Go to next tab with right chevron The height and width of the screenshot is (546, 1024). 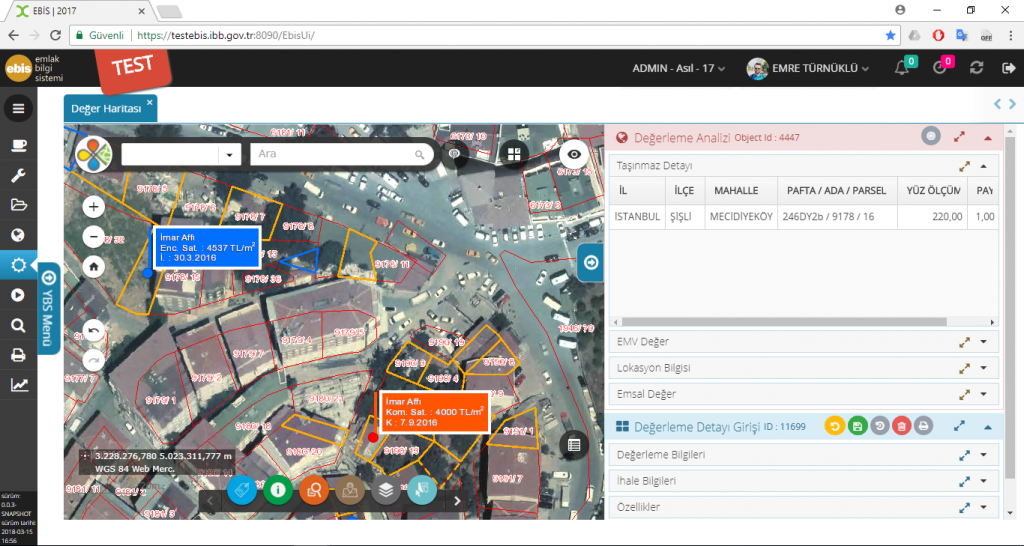pyautogui.click(x=1012, y=104)
